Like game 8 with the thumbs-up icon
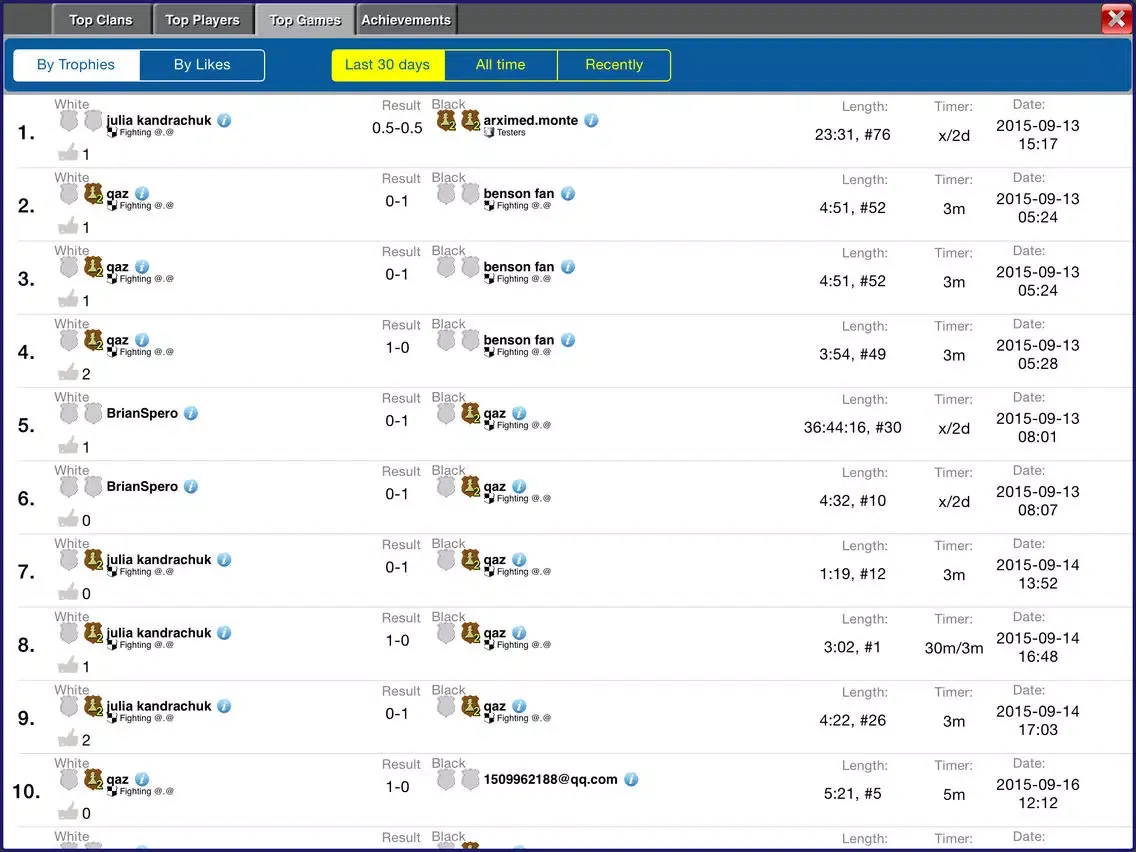Viewport: 1136px width, 852px height. [x=68, y=664]
